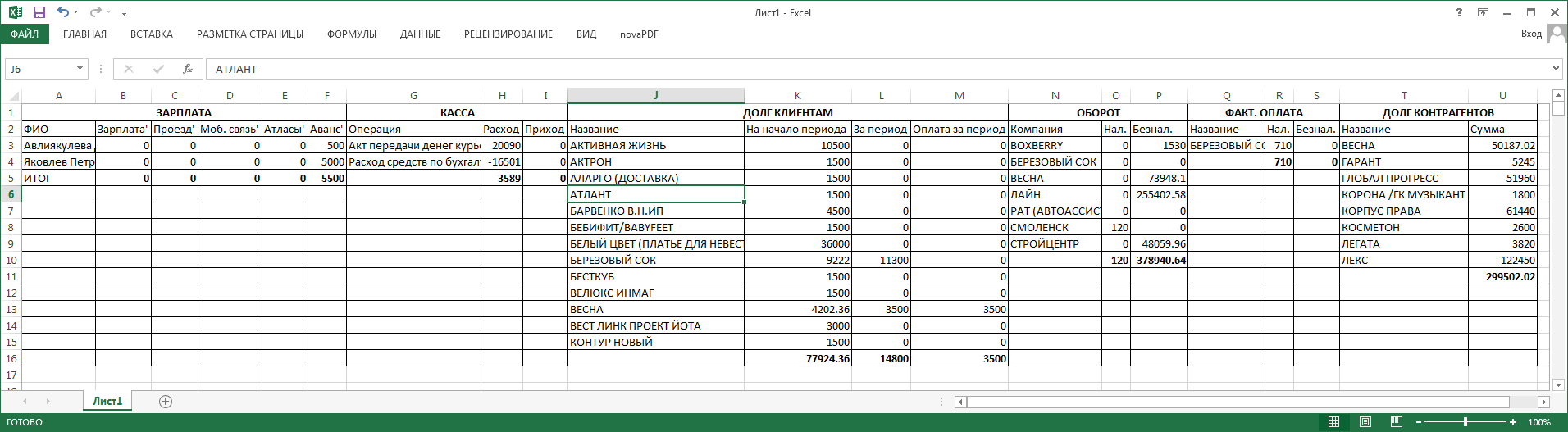Screen dimensions: 1568x432
Task: Switch to the РЕЦЕНЗИРОВАНИЕ tab
Action: [508, 34]
